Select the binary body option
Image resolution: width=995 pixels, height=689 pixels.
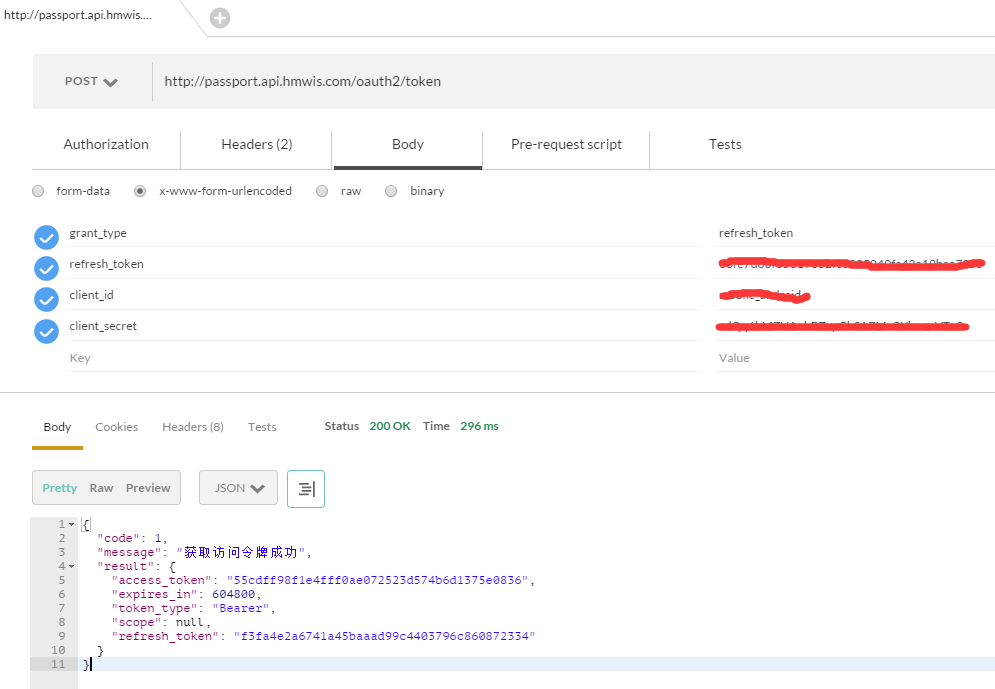(391, 191)
